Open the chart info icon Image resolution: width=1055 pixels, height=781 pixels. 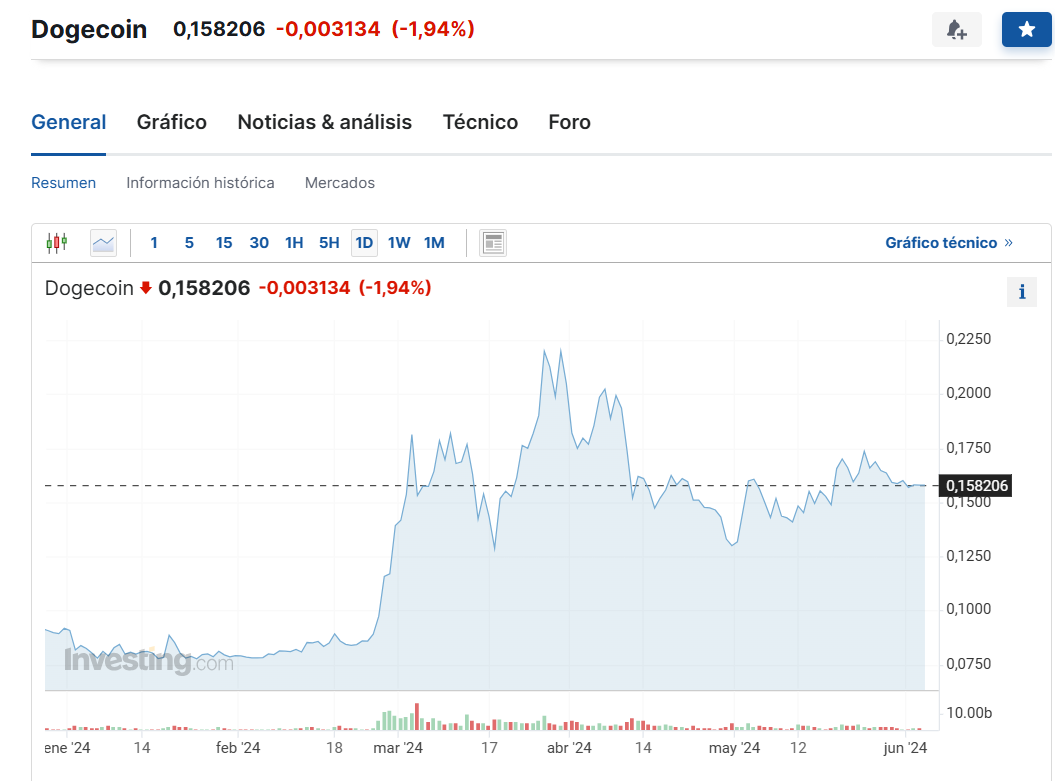1021,292
